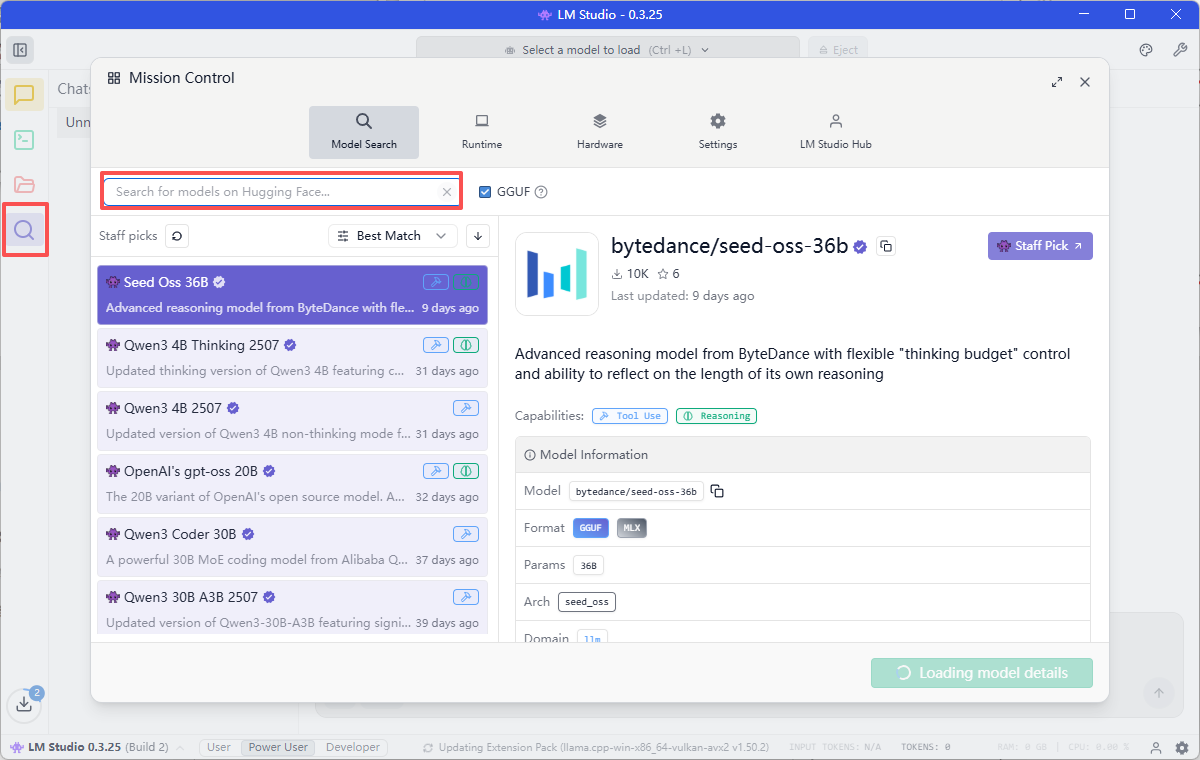Image resolution: width=1200 pixels, height=760 pixels.
Task: Select the Qwen3 4B Thinking 2507 model
Action: pos(292,358)
